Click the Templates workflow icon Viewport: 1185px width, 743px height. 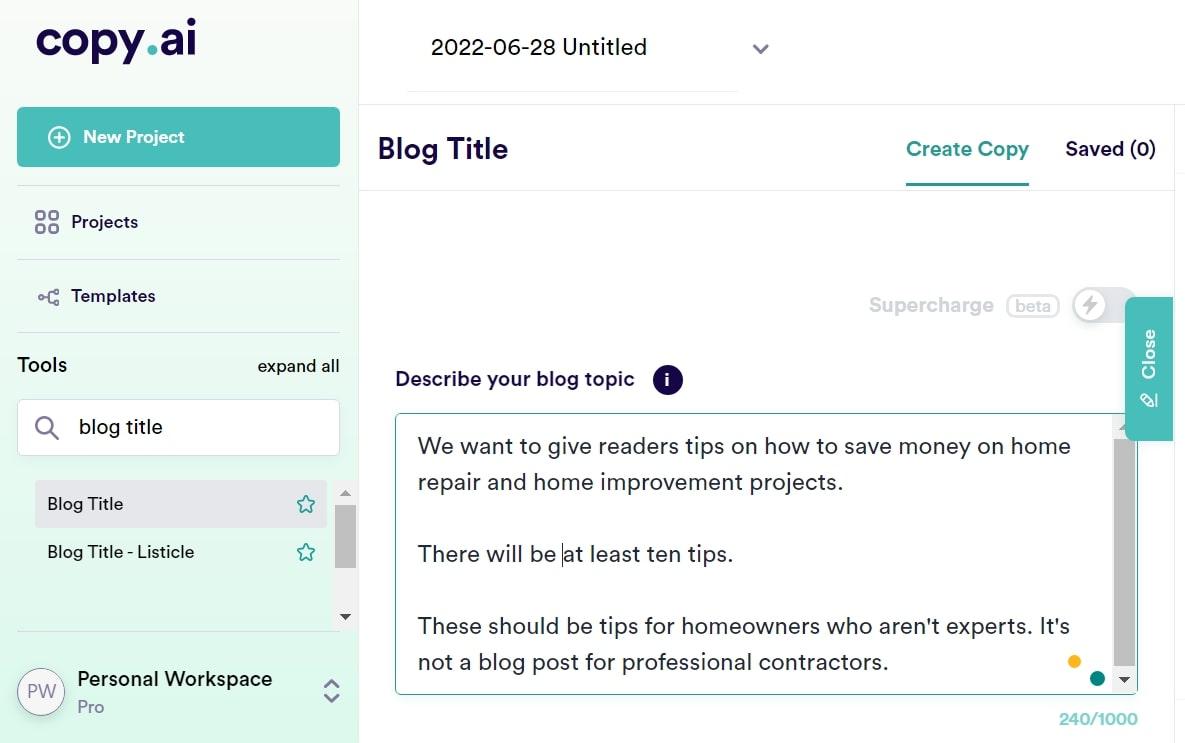[x=48, y=296]
